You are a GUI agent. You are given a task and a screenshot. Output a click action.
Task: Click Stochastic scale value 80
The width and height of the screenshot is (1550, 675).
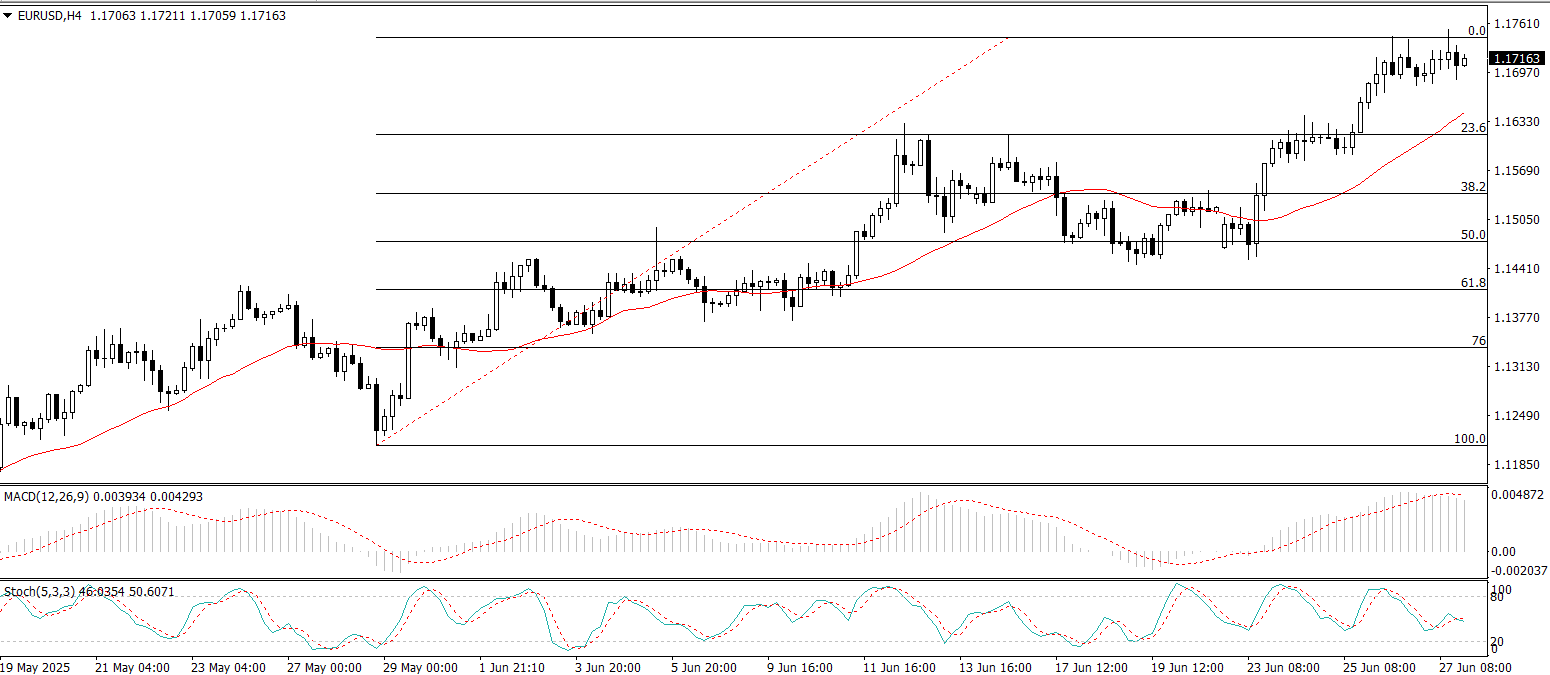[x=1499, y=597]
